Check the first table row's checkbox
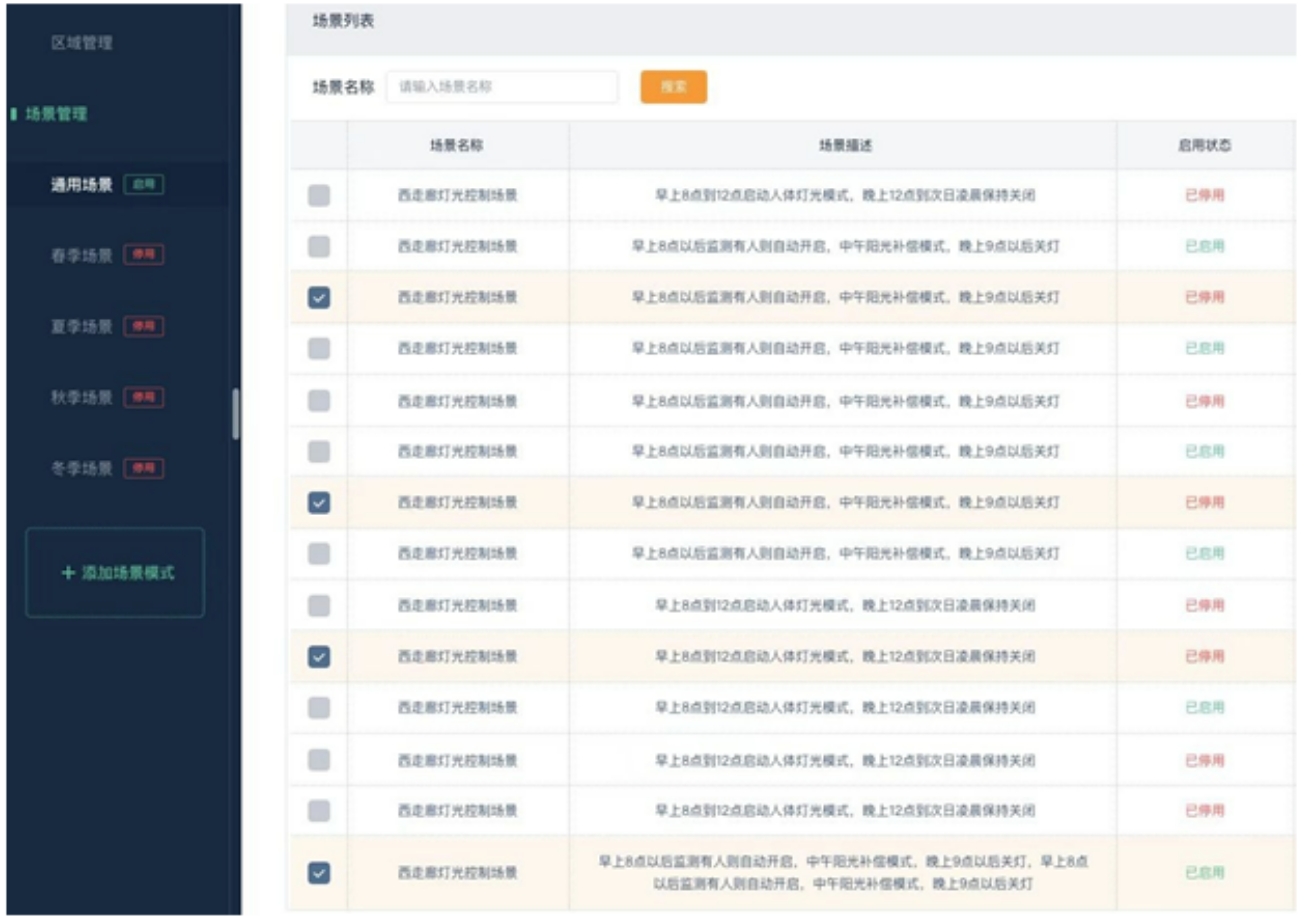This screenshot has width=1305, height=921. coord(319,196)
